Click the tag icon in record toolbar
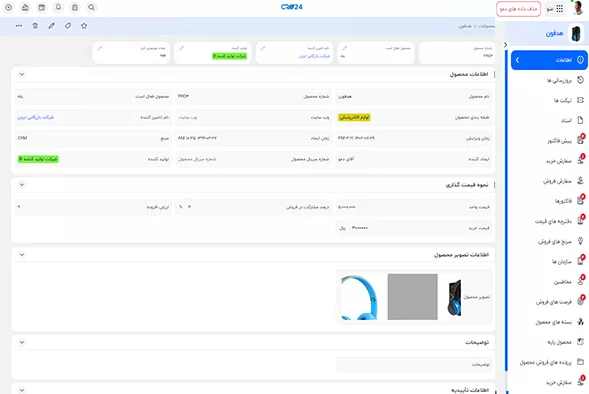This screenshot has height=394, width=589. [68, 26]
